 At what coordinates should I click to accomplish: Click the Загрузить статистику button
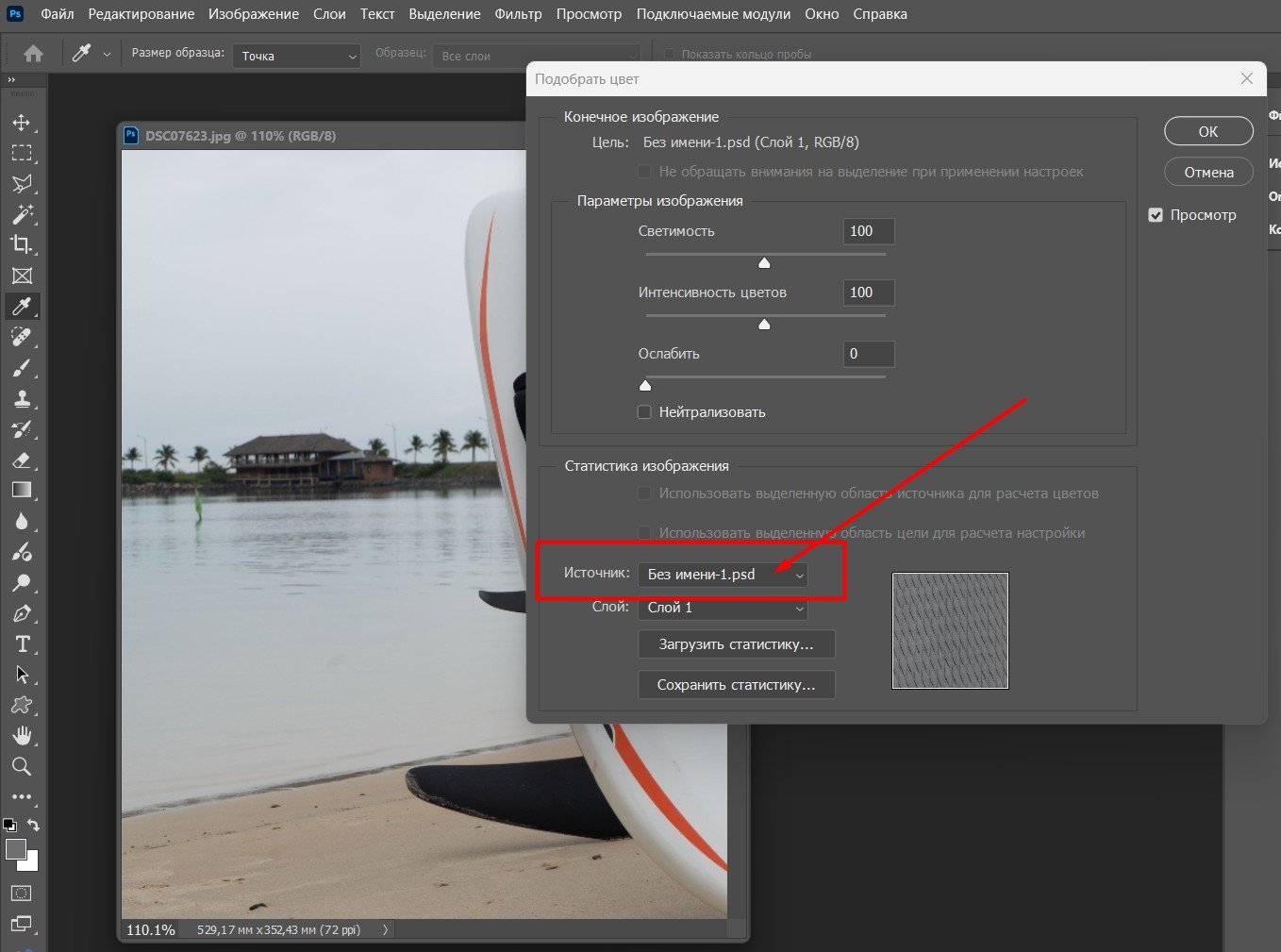coord(736,644)
